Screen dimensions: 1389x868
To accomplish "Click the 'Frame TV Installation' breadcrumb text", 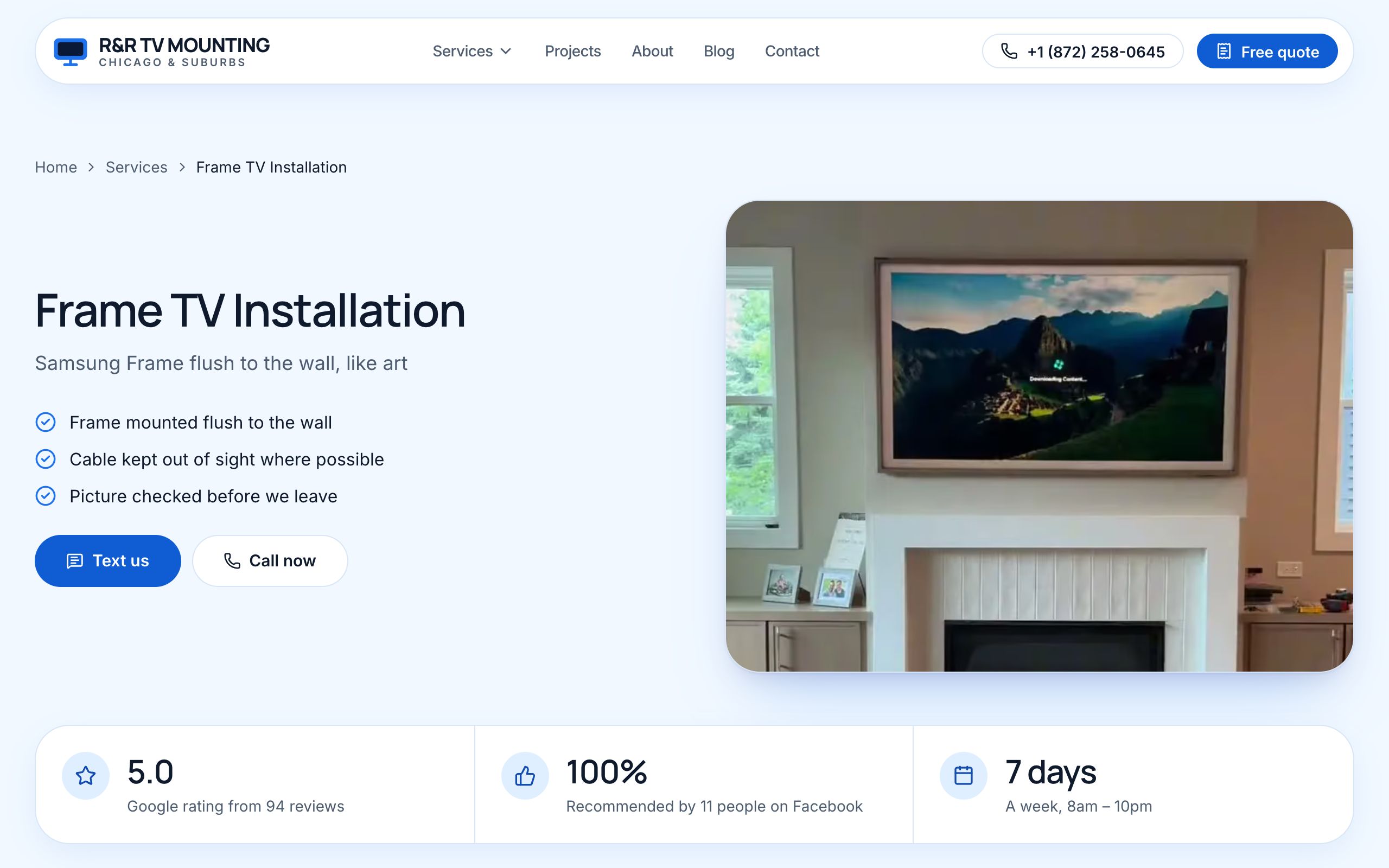I will point(271,167).
